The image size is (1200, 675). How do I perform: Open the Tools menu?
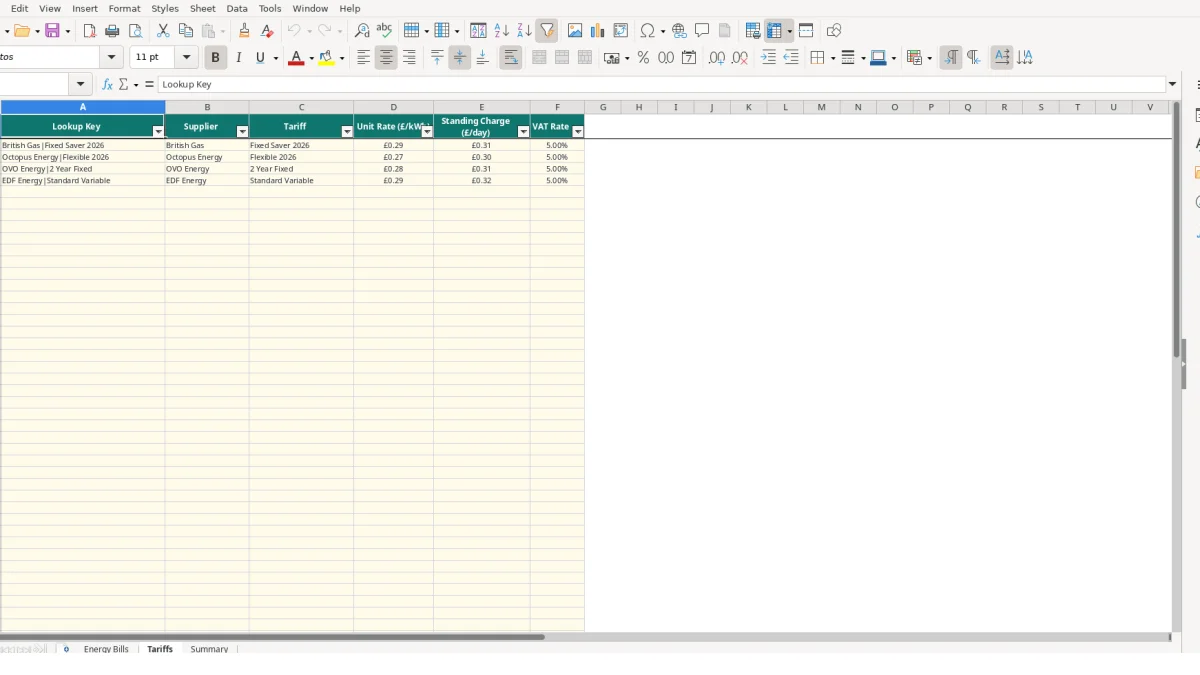(270, 8)
